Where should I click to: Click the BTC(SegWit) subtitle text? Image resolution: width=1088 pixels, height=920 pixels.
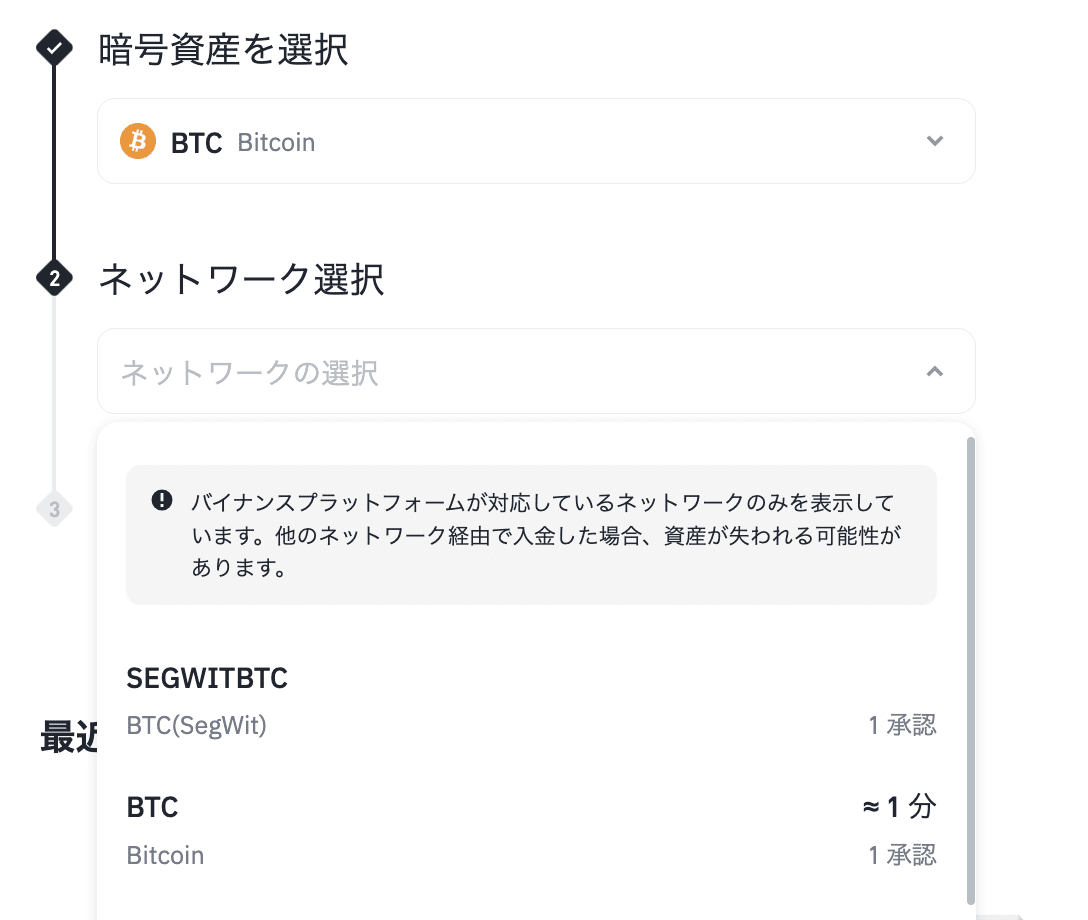click(x=197, y=726)
